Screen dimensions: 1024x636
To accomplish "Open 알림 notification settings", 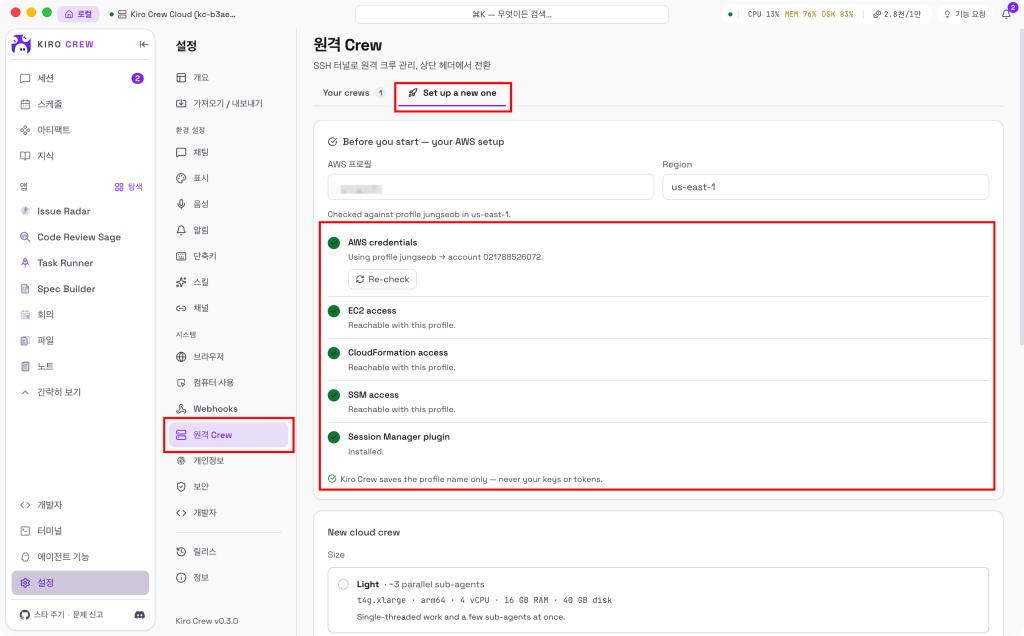I will (228, 230).
